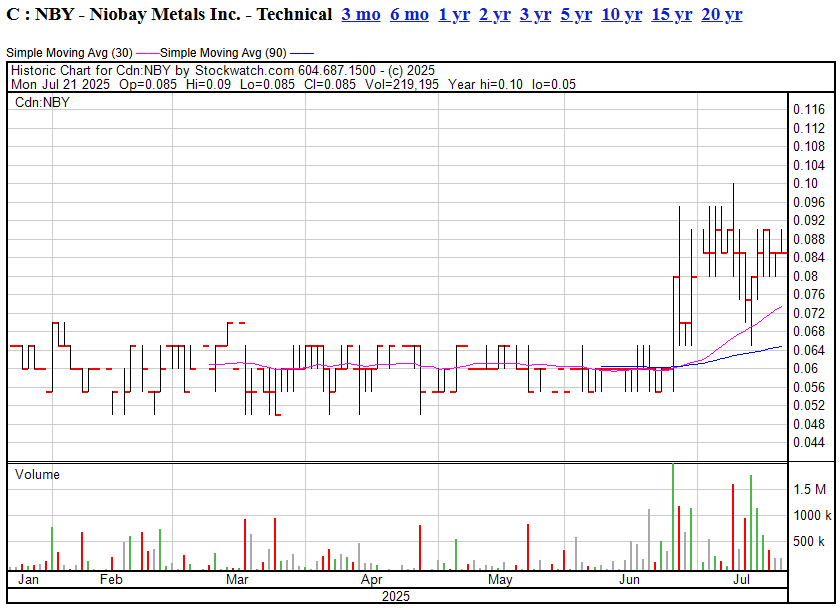Load the 20 yr chart range
Screen dimensions: 840x608
tap(722, 14)
